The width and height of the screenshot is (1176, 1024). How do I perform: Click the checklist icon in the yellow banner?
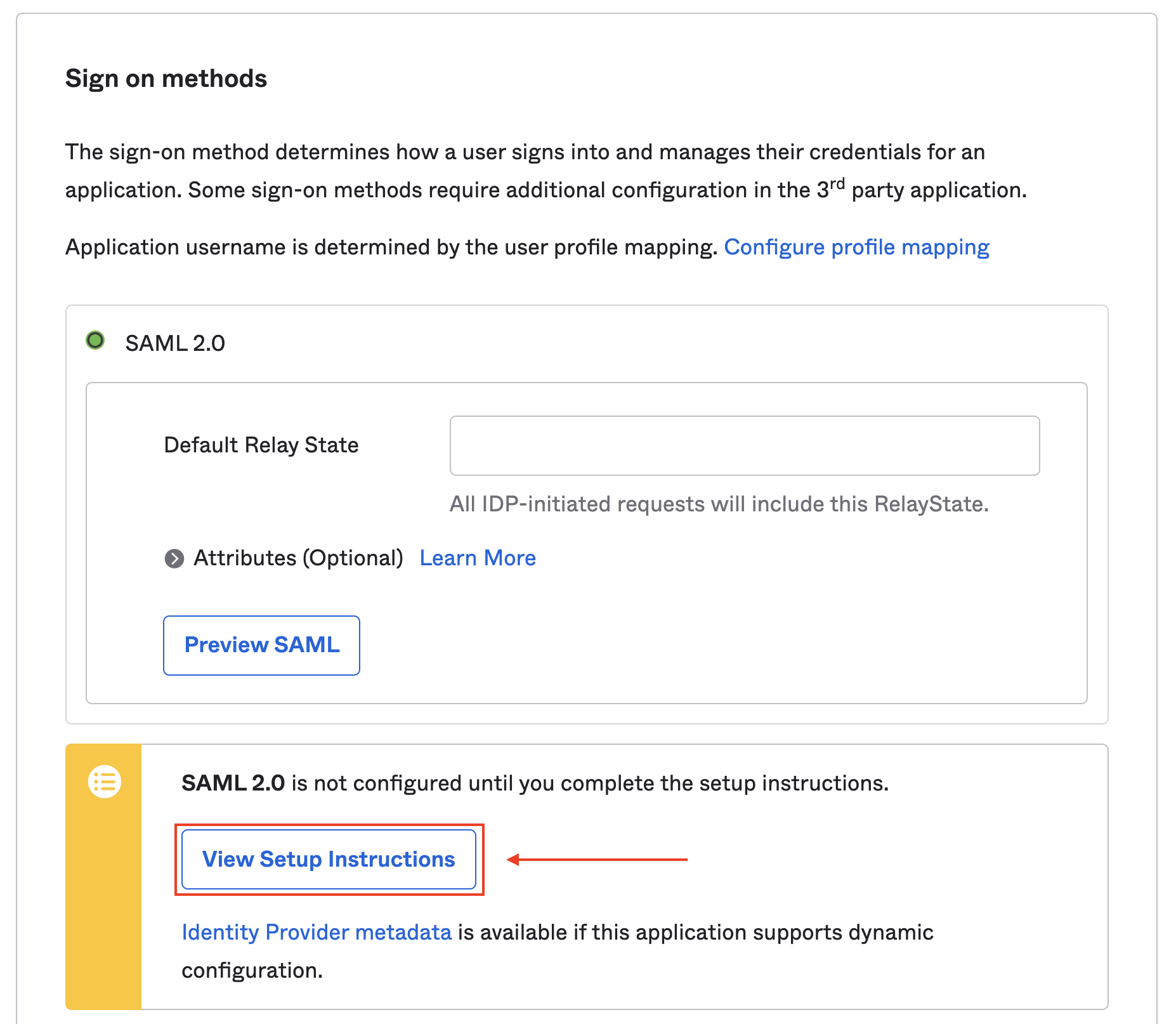pos(105,782)
